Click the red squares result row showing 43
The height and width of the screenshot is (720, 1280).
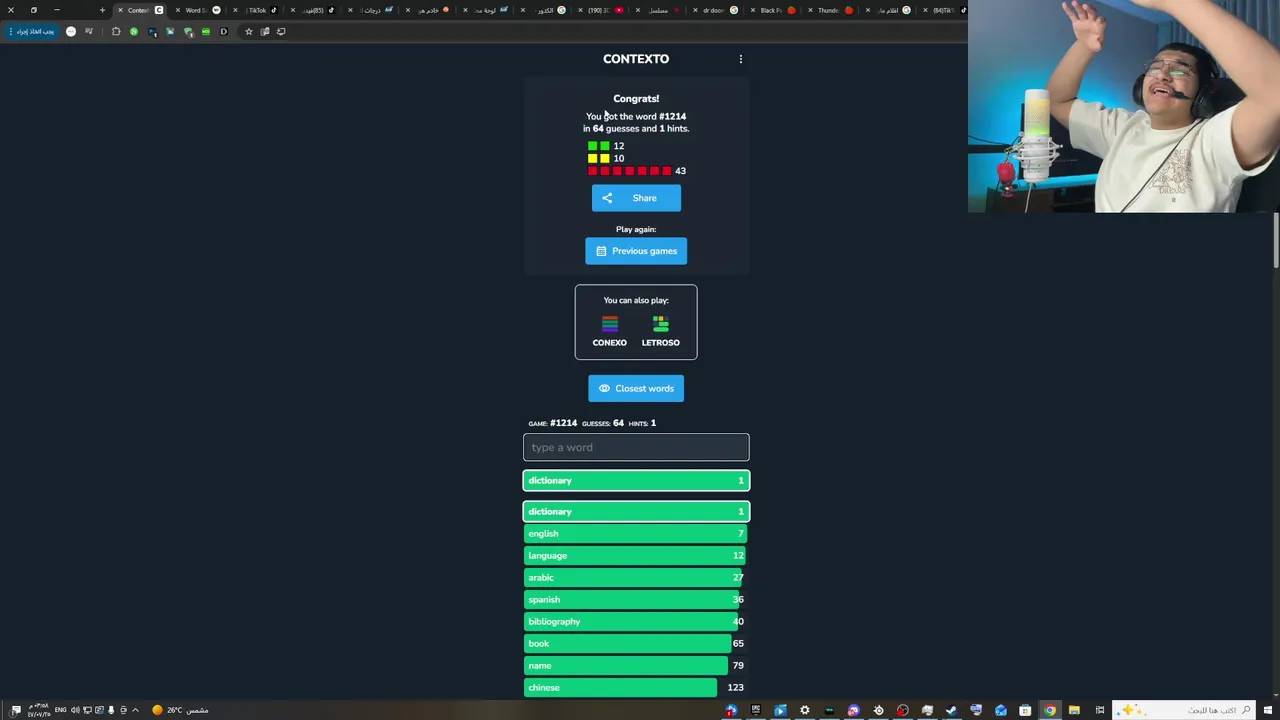tap(637, 171)
